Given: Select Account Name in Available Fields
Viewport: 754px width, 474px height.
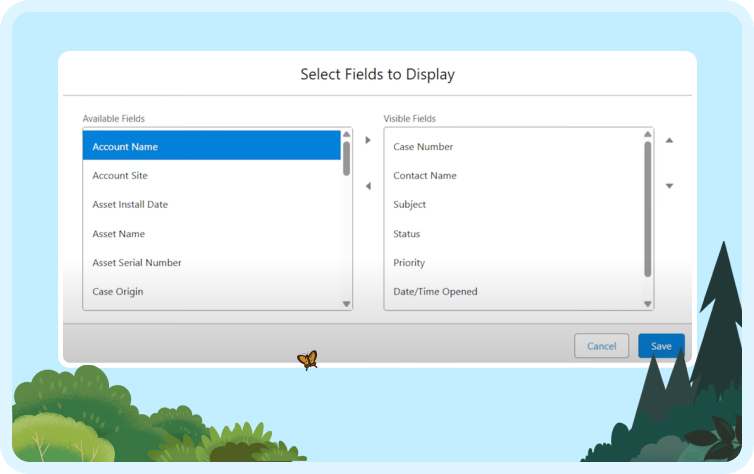Looking at the screenshot, I should tap(212, 146).
